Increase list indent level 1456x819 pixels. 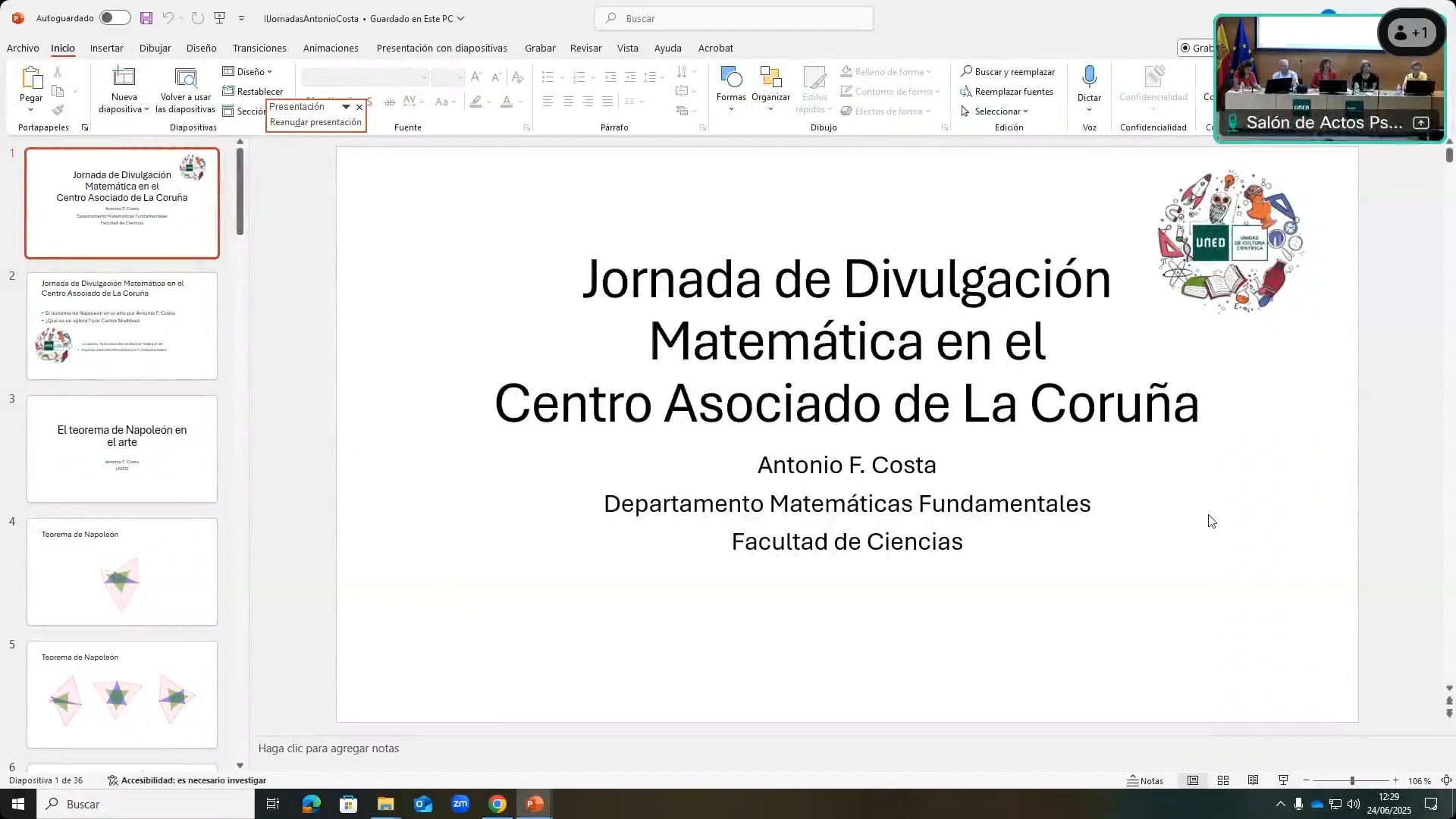630,77
